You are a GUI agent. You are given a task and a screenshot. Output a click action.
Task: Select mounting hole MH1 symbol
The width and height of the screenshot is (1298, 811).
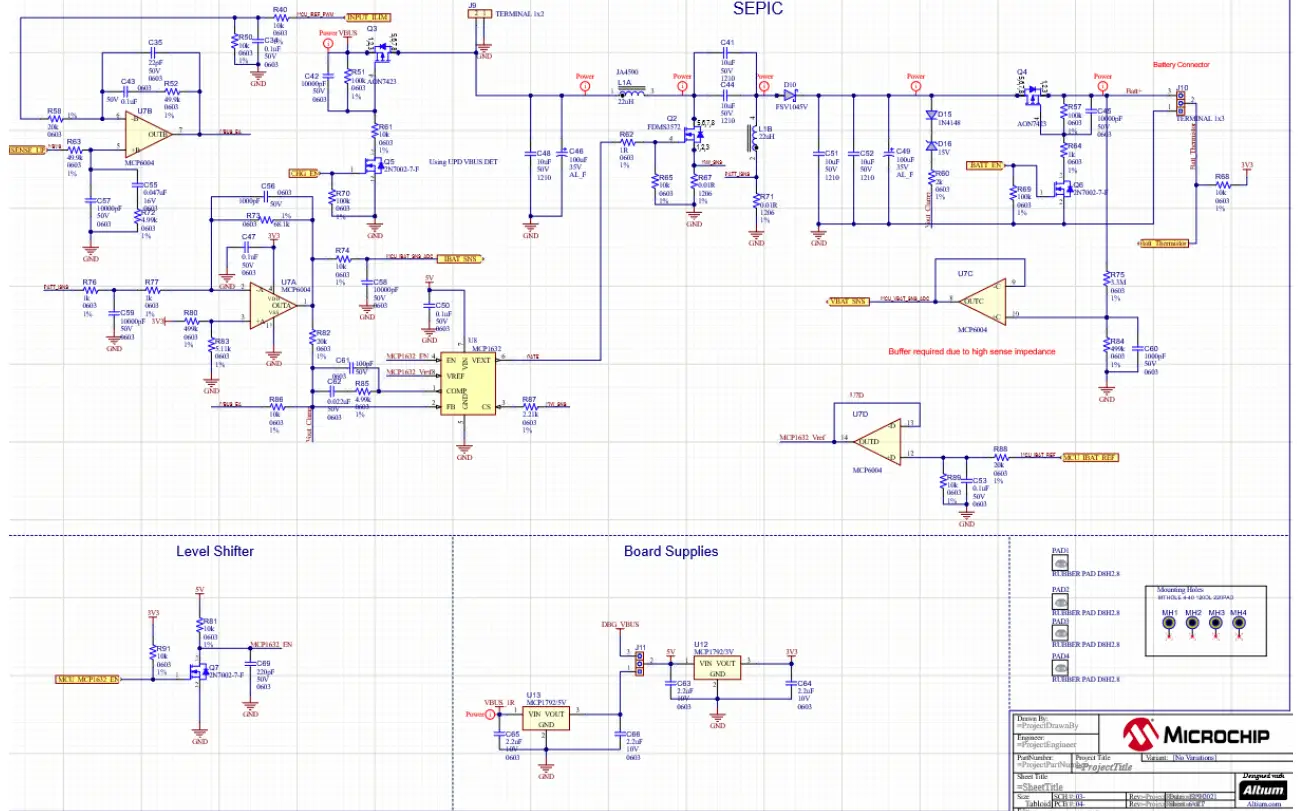(x=1167, y=623)
